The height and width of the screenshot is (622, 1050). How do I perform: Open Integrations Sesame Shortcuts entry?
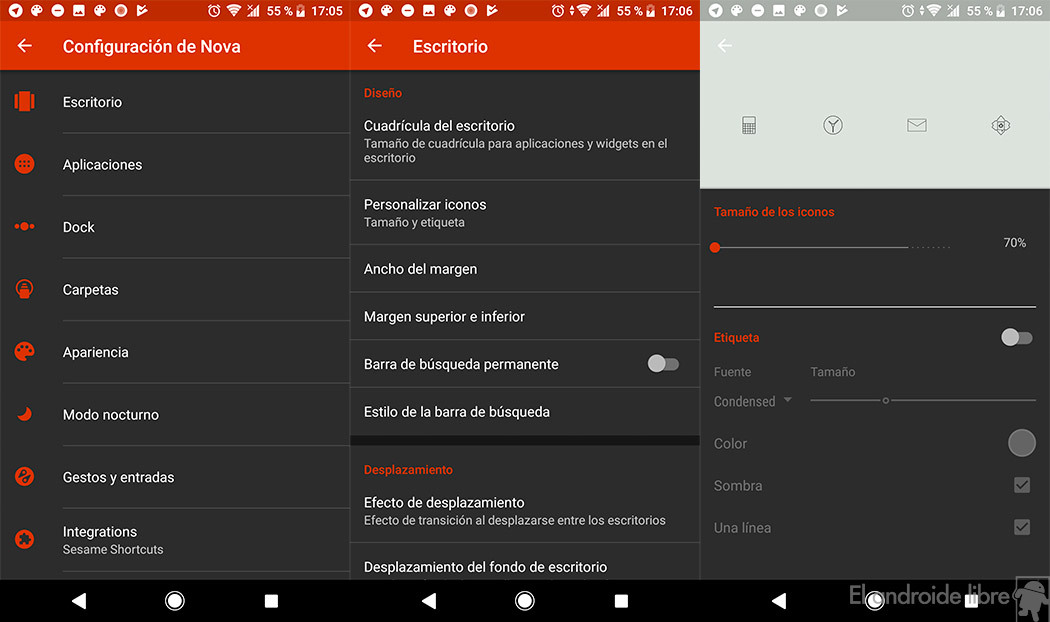[175, 540]
